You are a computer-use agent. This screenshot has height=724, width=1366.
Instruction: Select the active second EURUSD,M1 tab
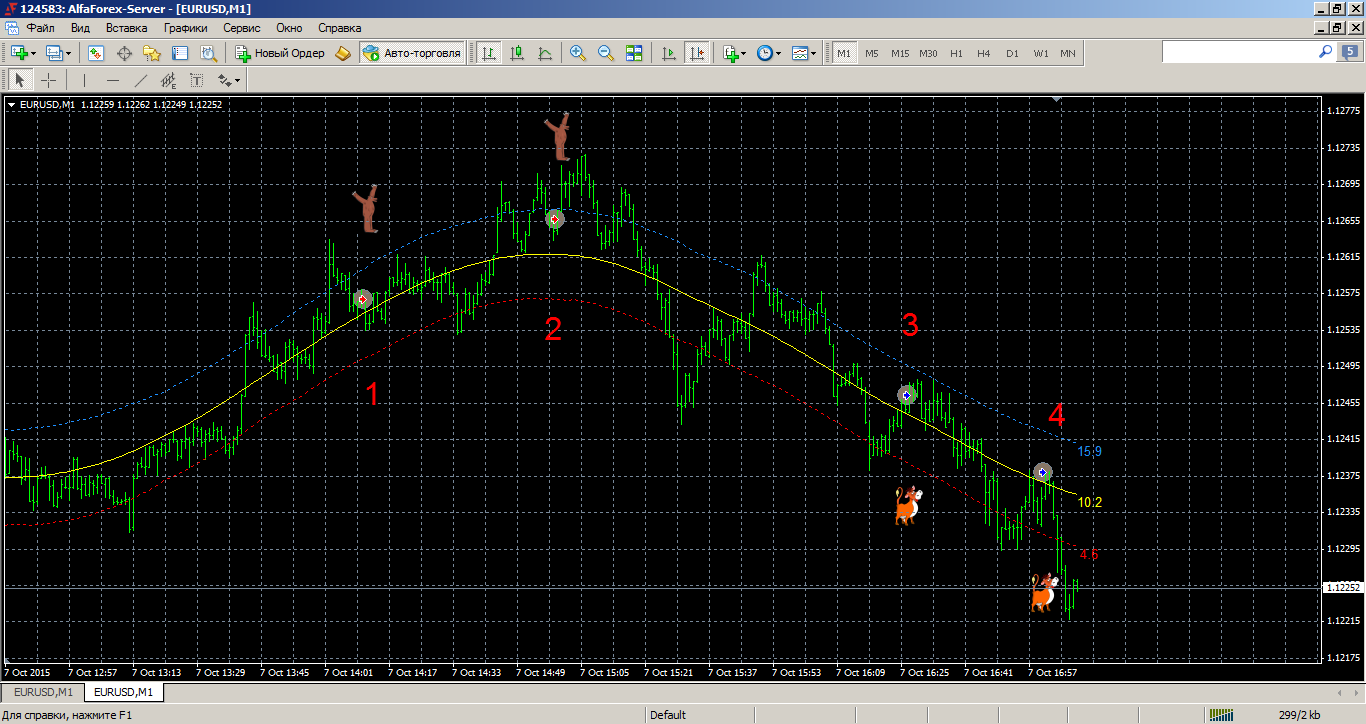pyautogui.click(x=124, y=692)
